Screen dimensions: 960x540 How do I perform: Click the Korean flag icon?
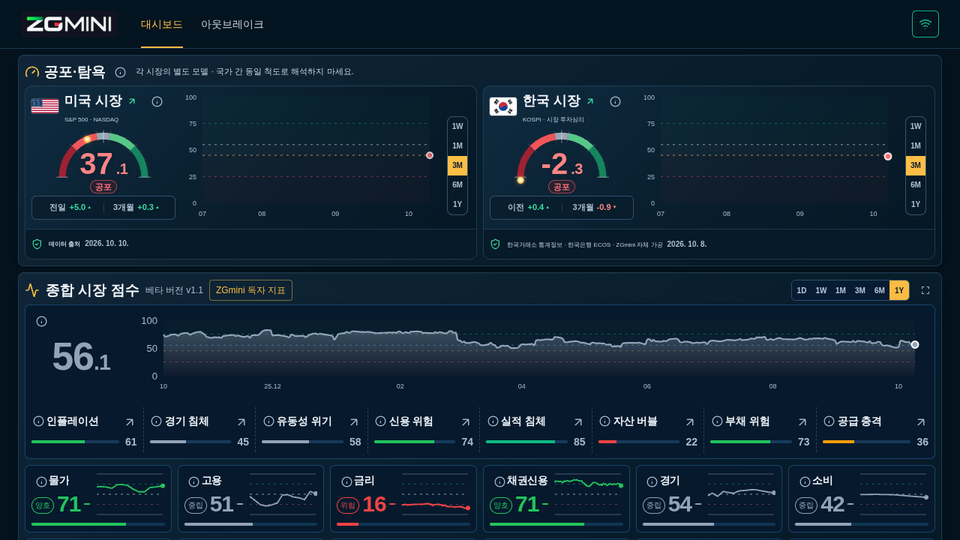[503, 107]
